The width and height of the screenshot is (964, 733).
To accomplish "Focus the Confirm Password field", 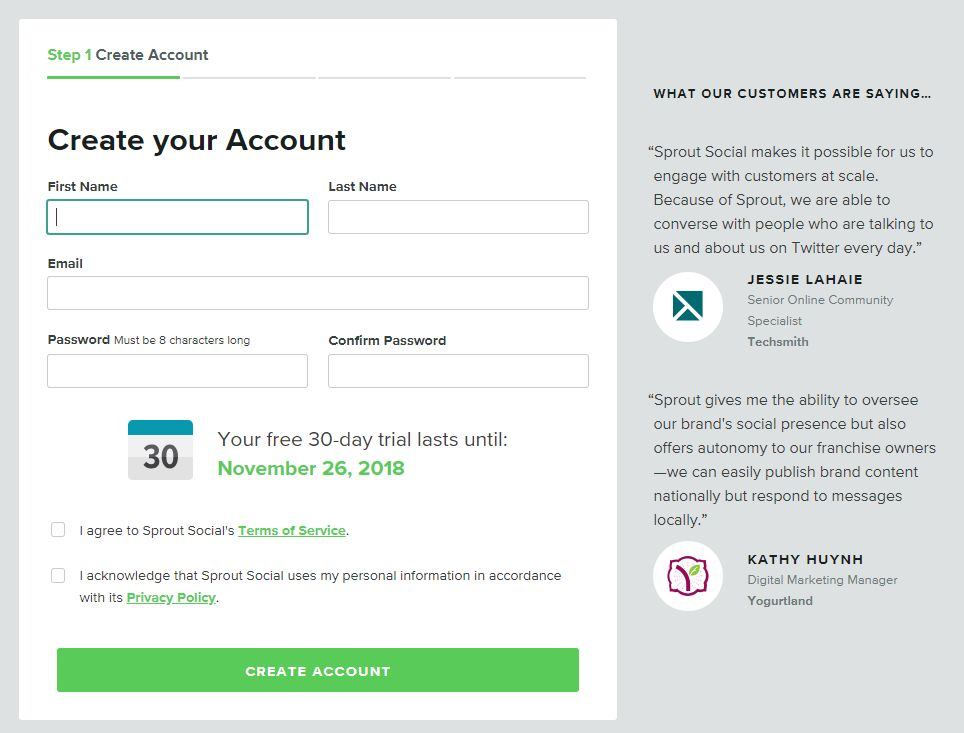I will point(458,371).
